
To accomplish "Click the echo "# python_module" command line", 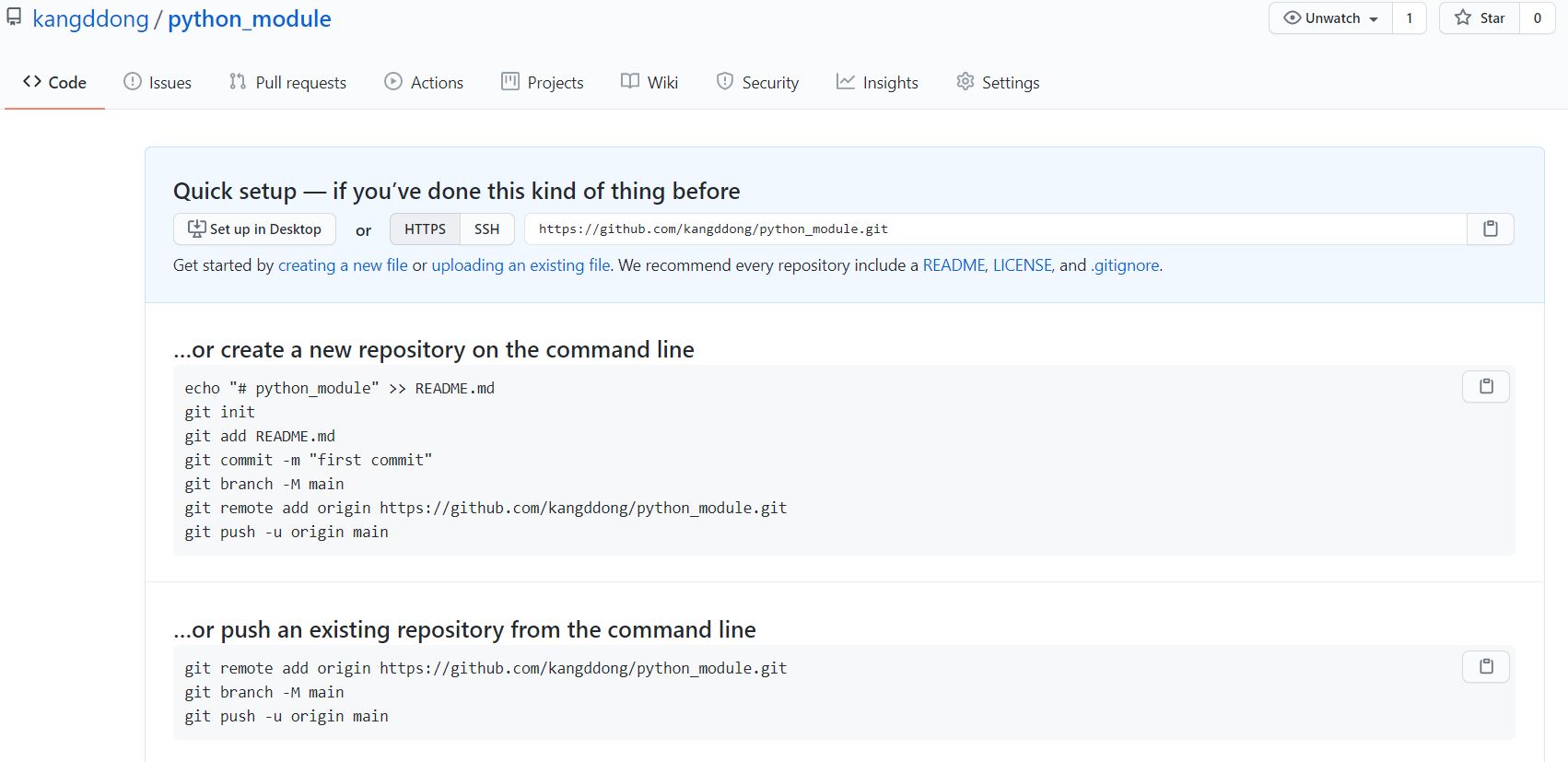I will point(339,388).
